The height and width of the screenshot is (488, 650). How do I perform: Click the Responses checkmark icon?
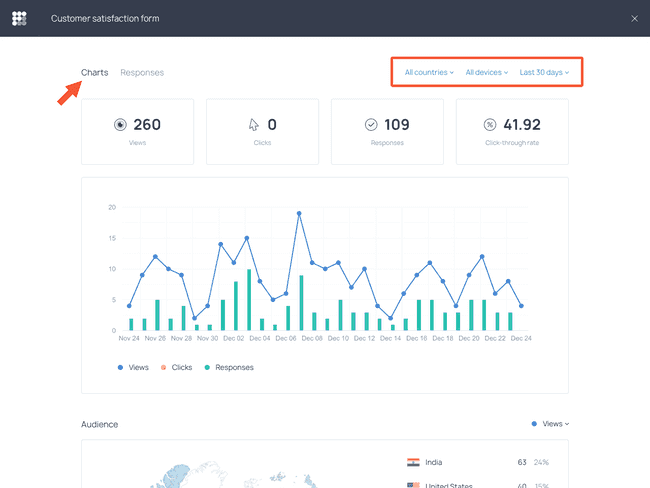click(371, 124)
